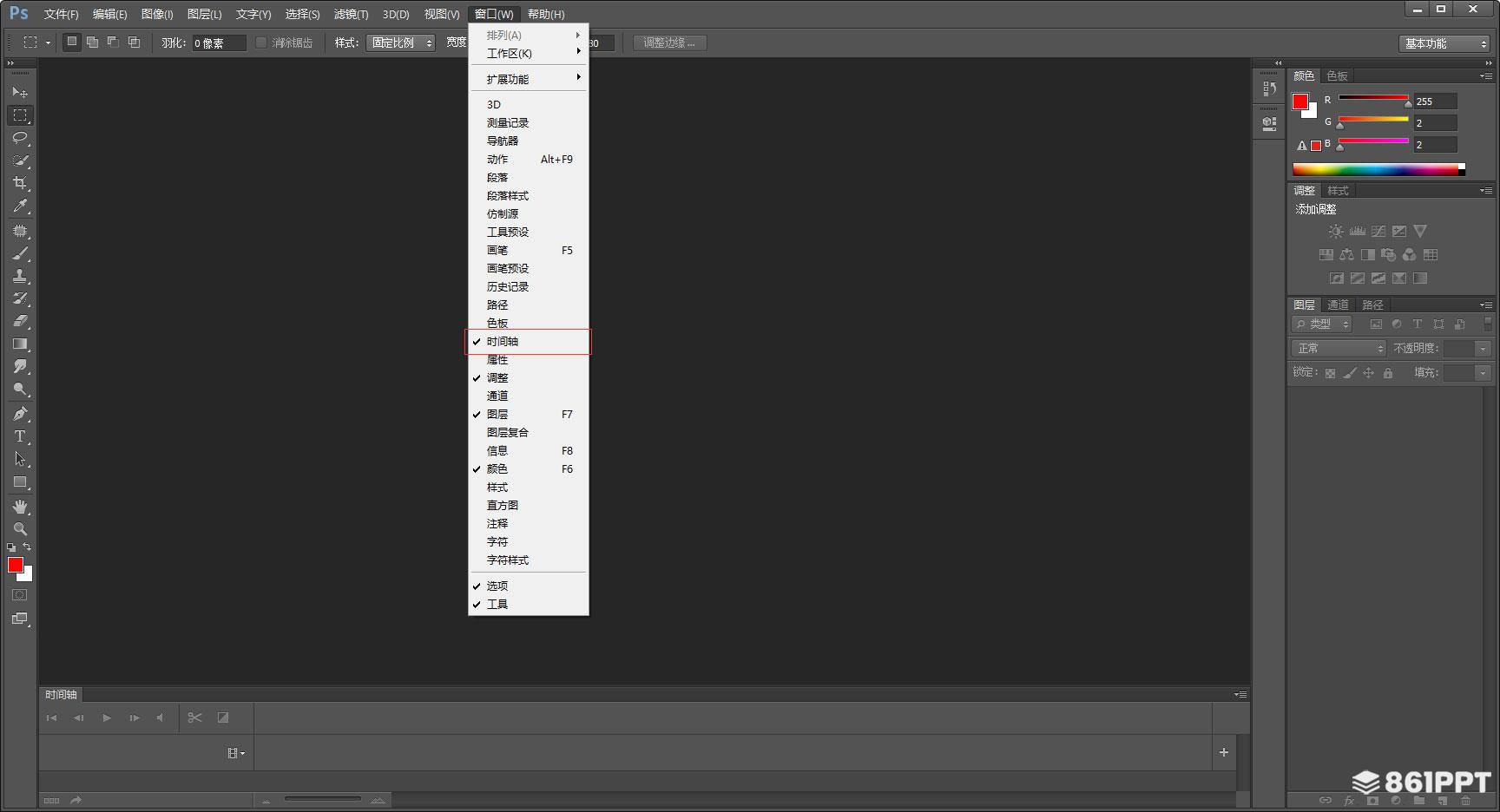The image size is (1500, 812).
Task: Open the layer blend mode 正常 dropdown
Action: [1339, 348]
